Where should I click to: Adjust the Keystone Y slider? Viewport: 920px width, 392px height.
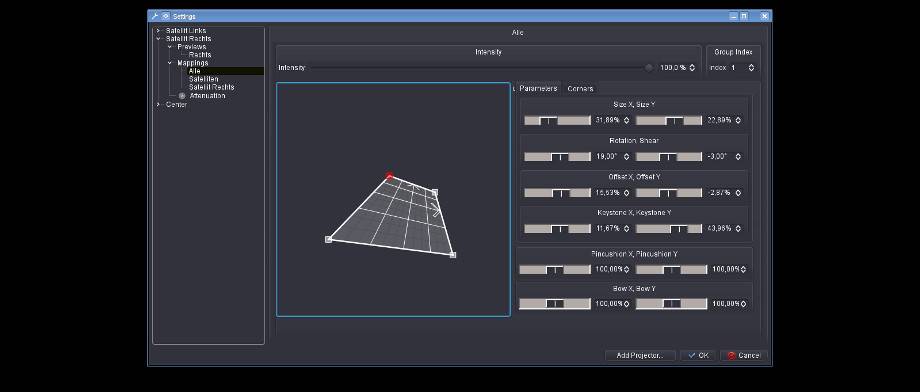(669, 228)
